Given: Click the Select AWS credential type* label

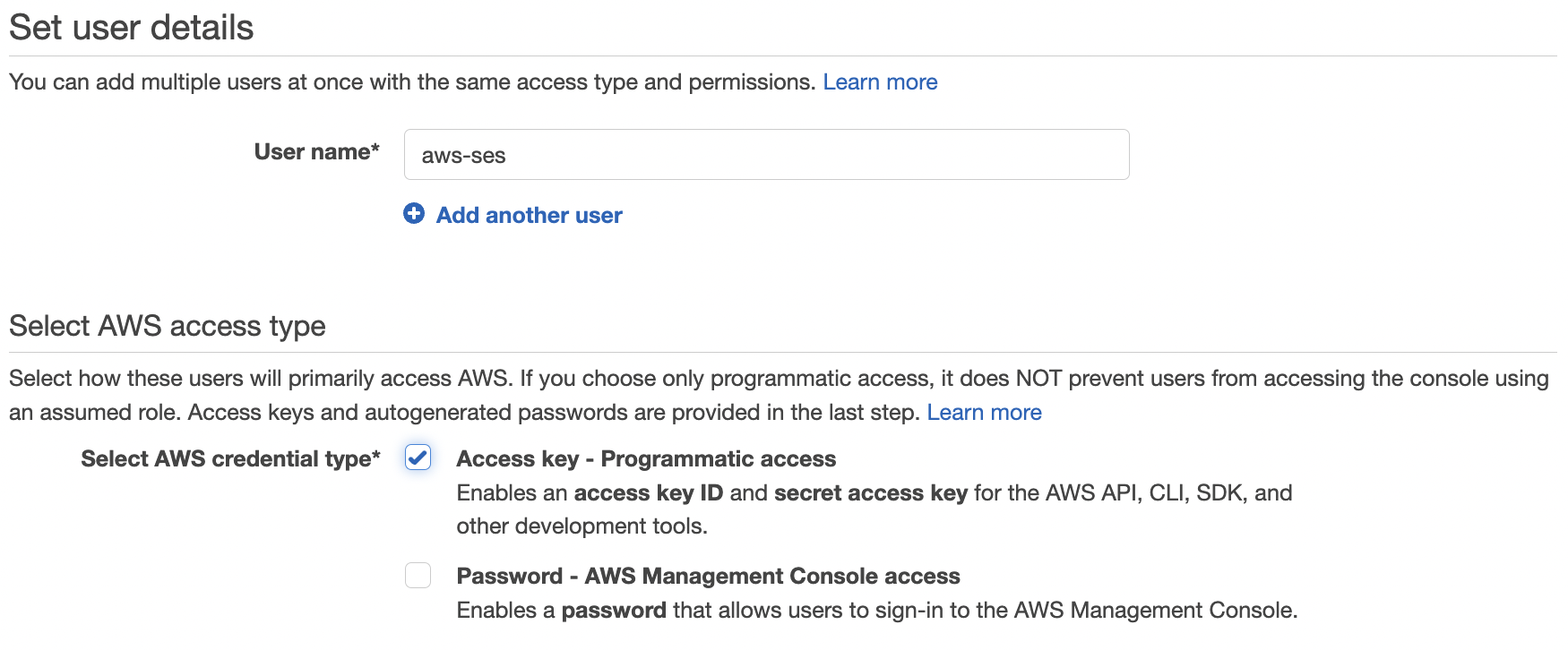Looking at the screenshot, I should pos(230,458).
